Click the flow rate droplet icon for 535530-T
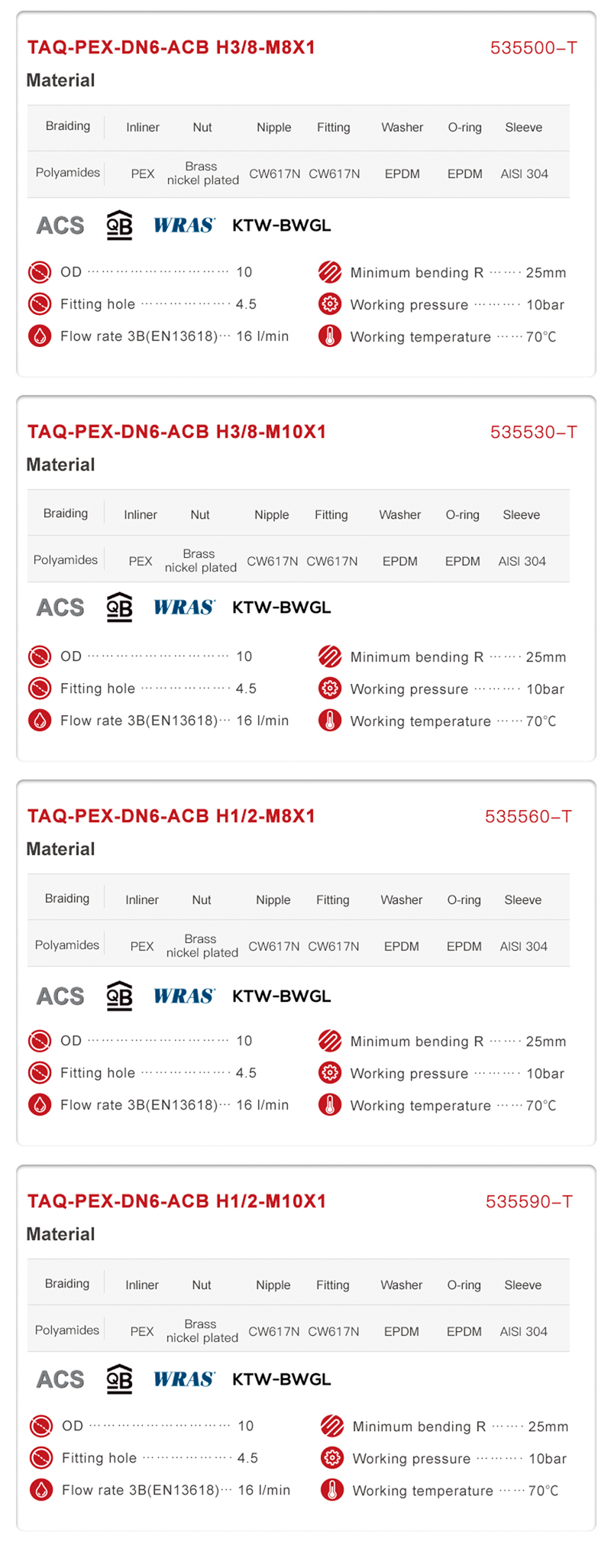 tap(40, 721)
